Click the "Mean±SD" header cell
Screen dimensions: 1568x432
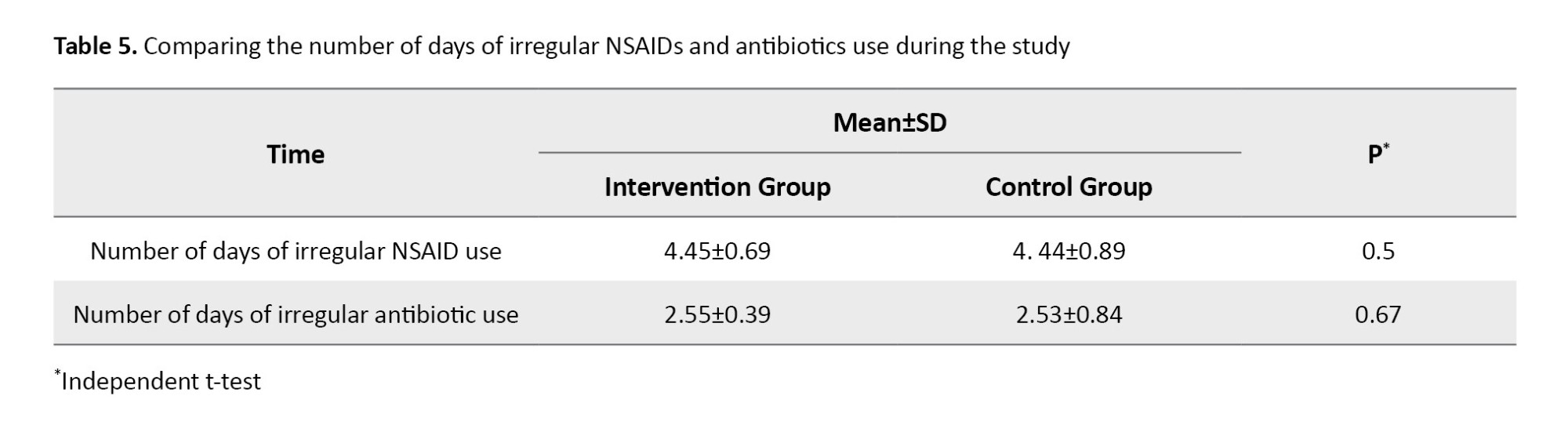889,123
